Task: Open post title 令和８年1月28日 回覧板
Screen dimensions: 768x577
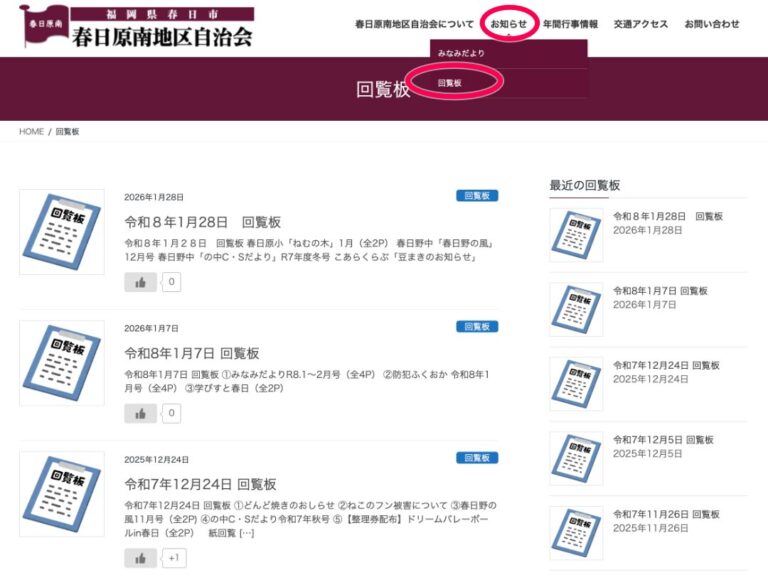Action: click(x=202, y=222)
